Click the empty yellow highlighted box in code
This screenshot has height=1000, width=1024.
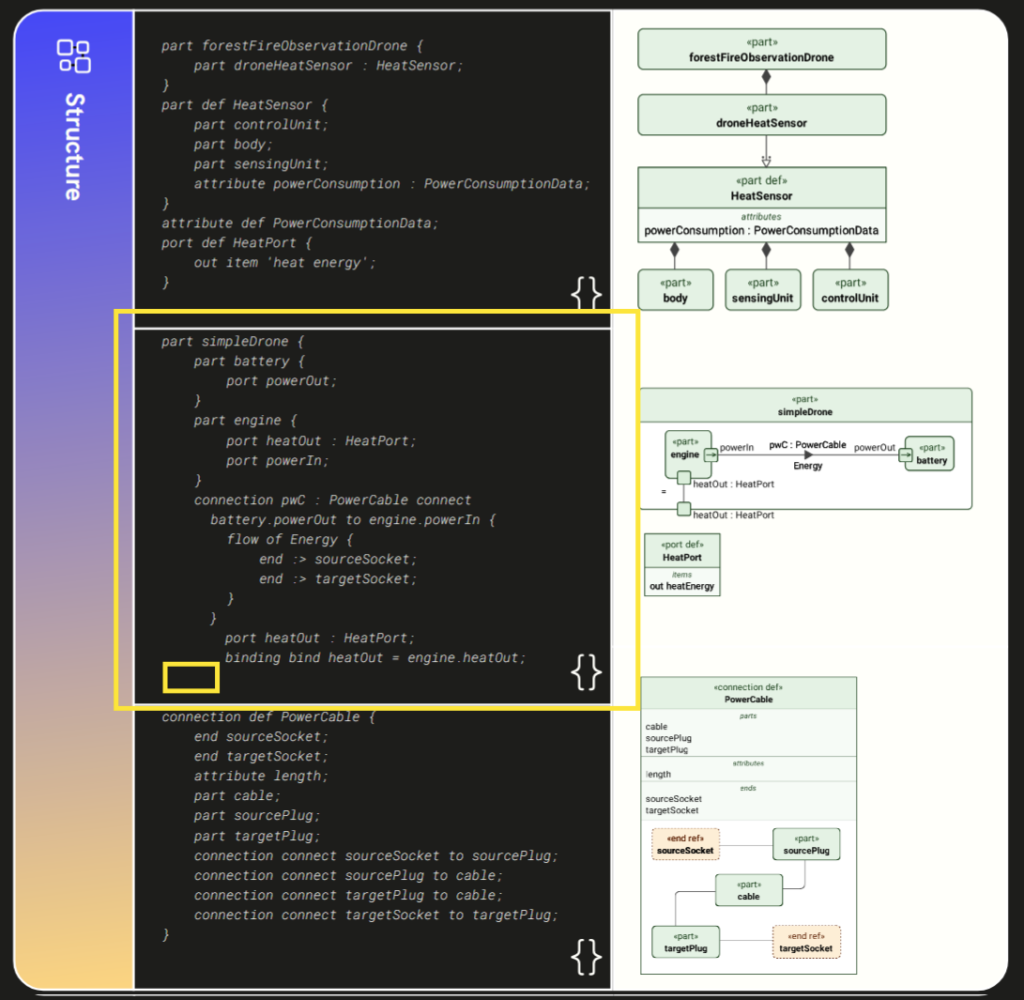coord(191,678)
